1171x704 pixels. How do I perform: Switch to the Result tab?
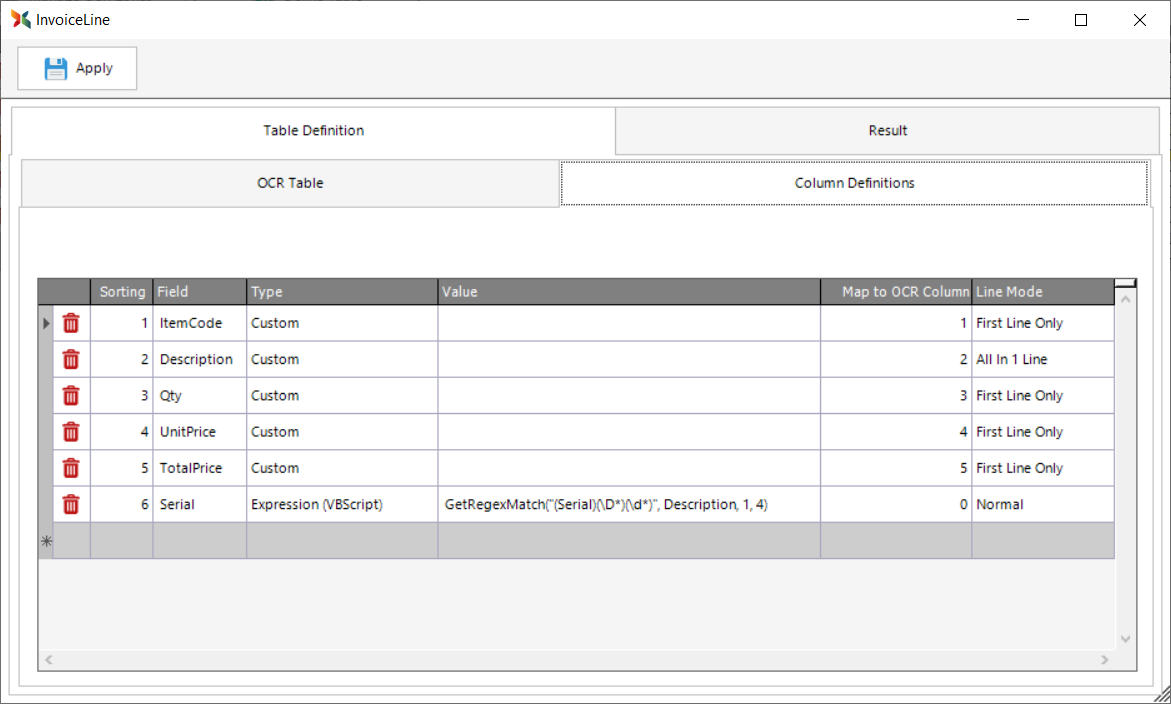point(887,130)
